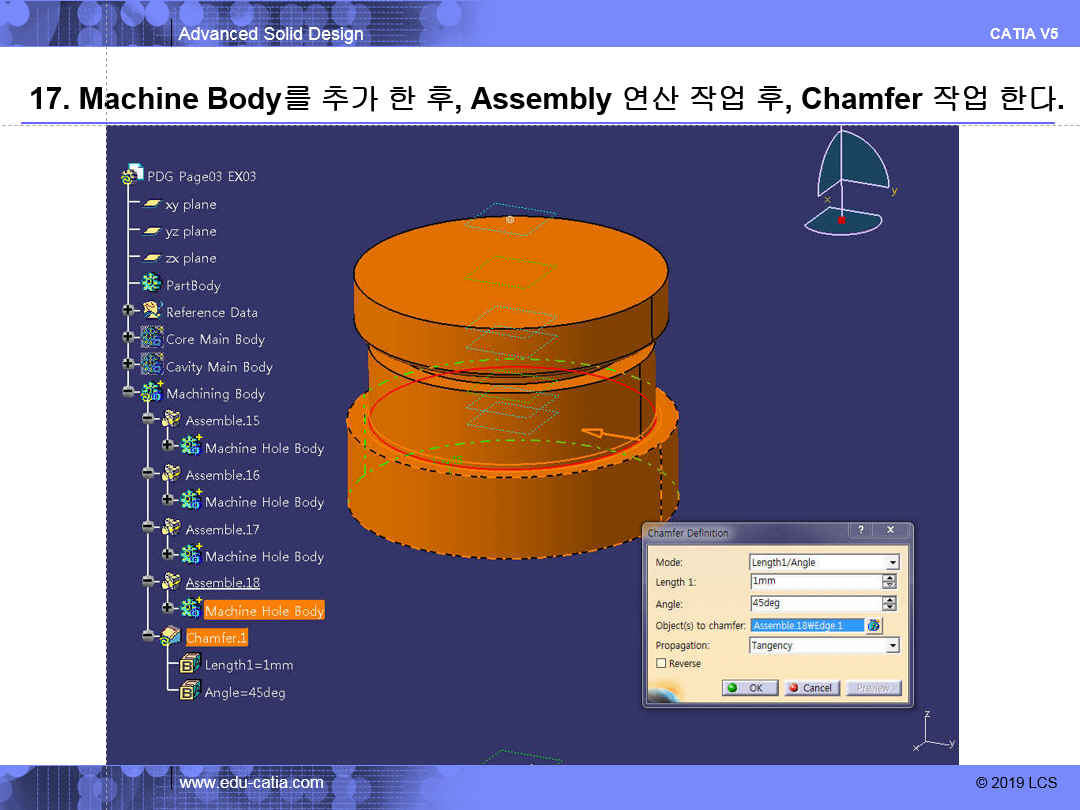The image size is (1080, 810).
Task: Enable the Reverse checkbox
Action: pyautogui.click(x=661, y=663)
